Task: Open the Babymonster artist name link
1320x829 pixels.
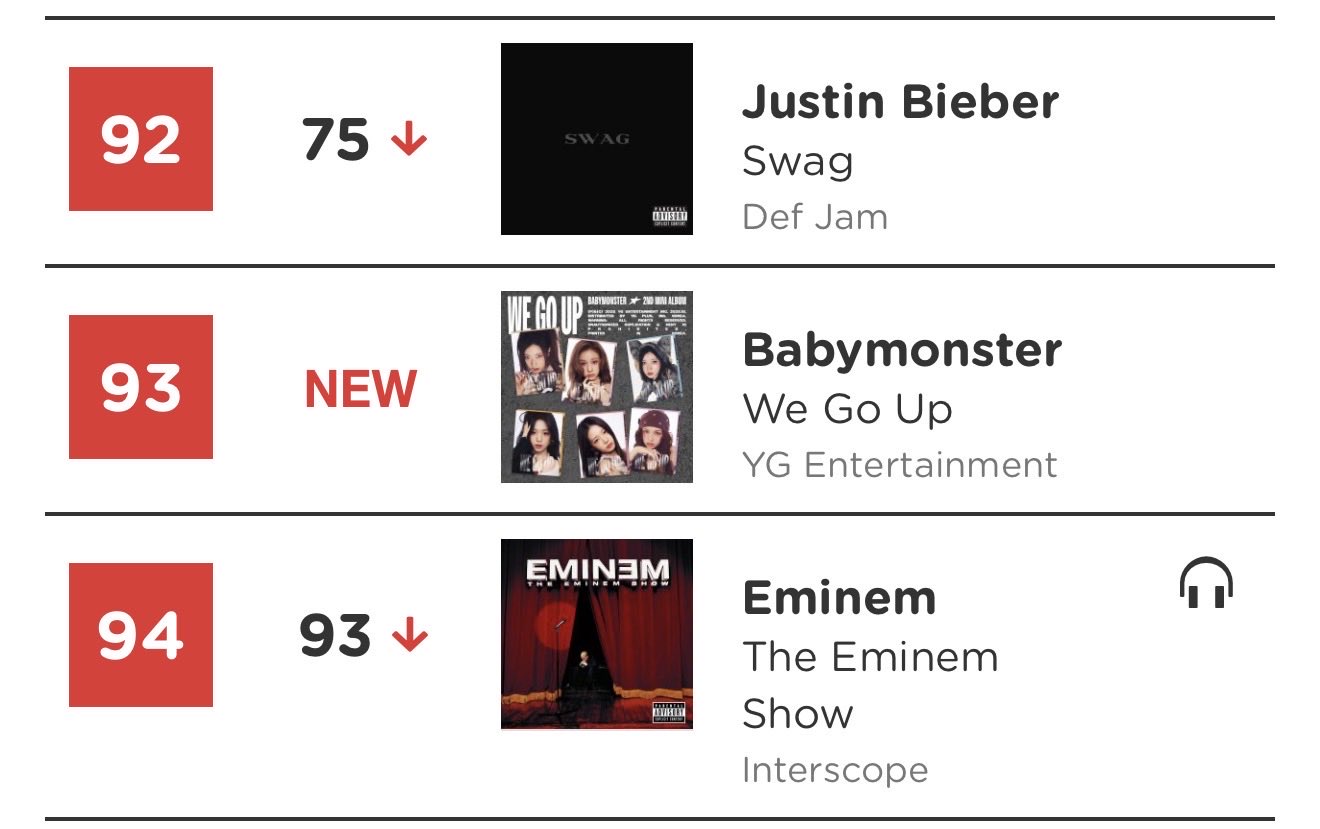Action: (902, 350)
